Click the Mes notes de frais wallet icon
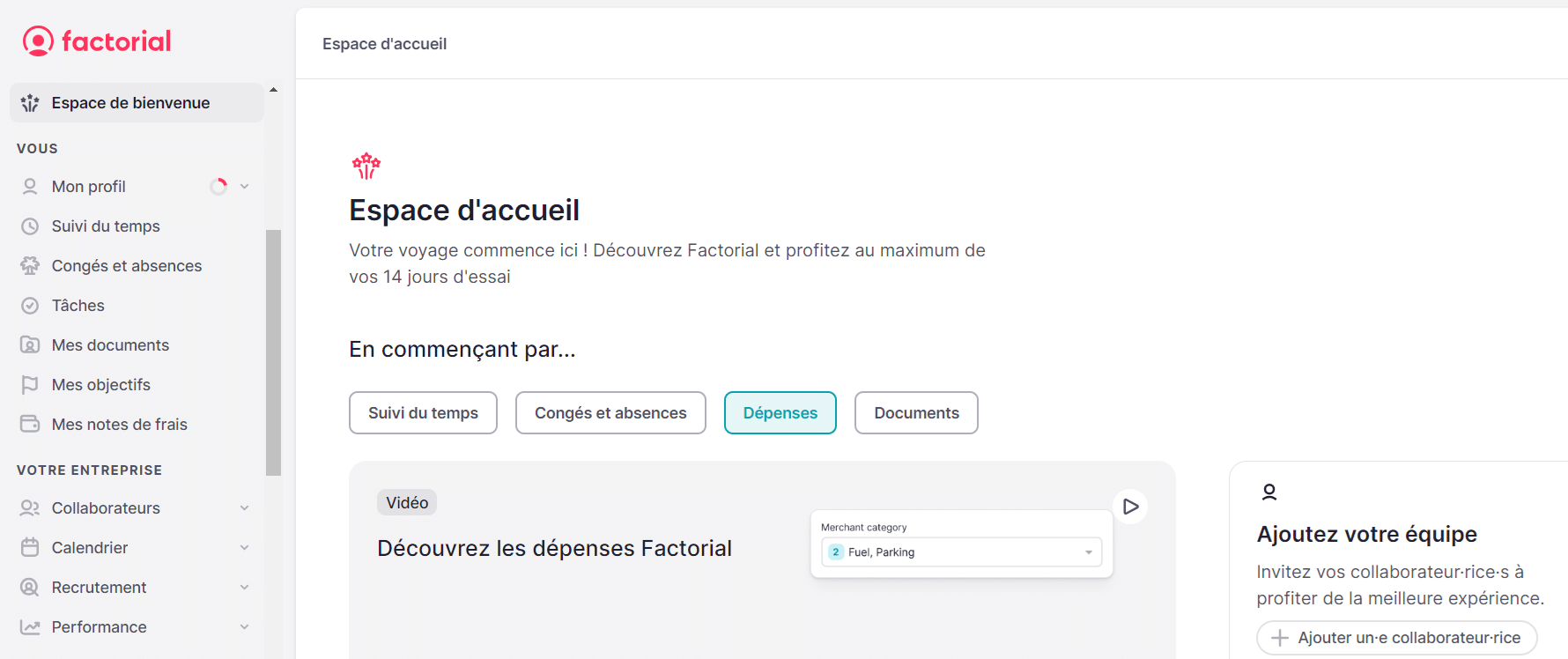Viewport: 1568px width, 659px height. click(30, 425)
